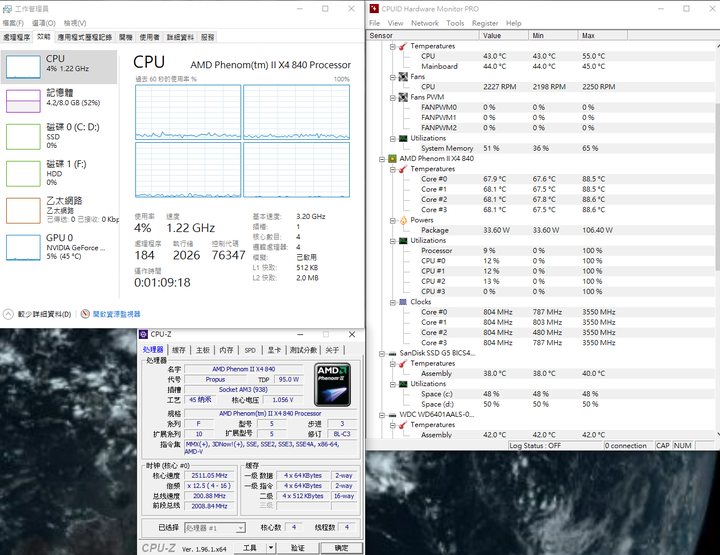Open 選項(O) menu in Task Manager
This screenshot has height=555, width=720.
44,23
